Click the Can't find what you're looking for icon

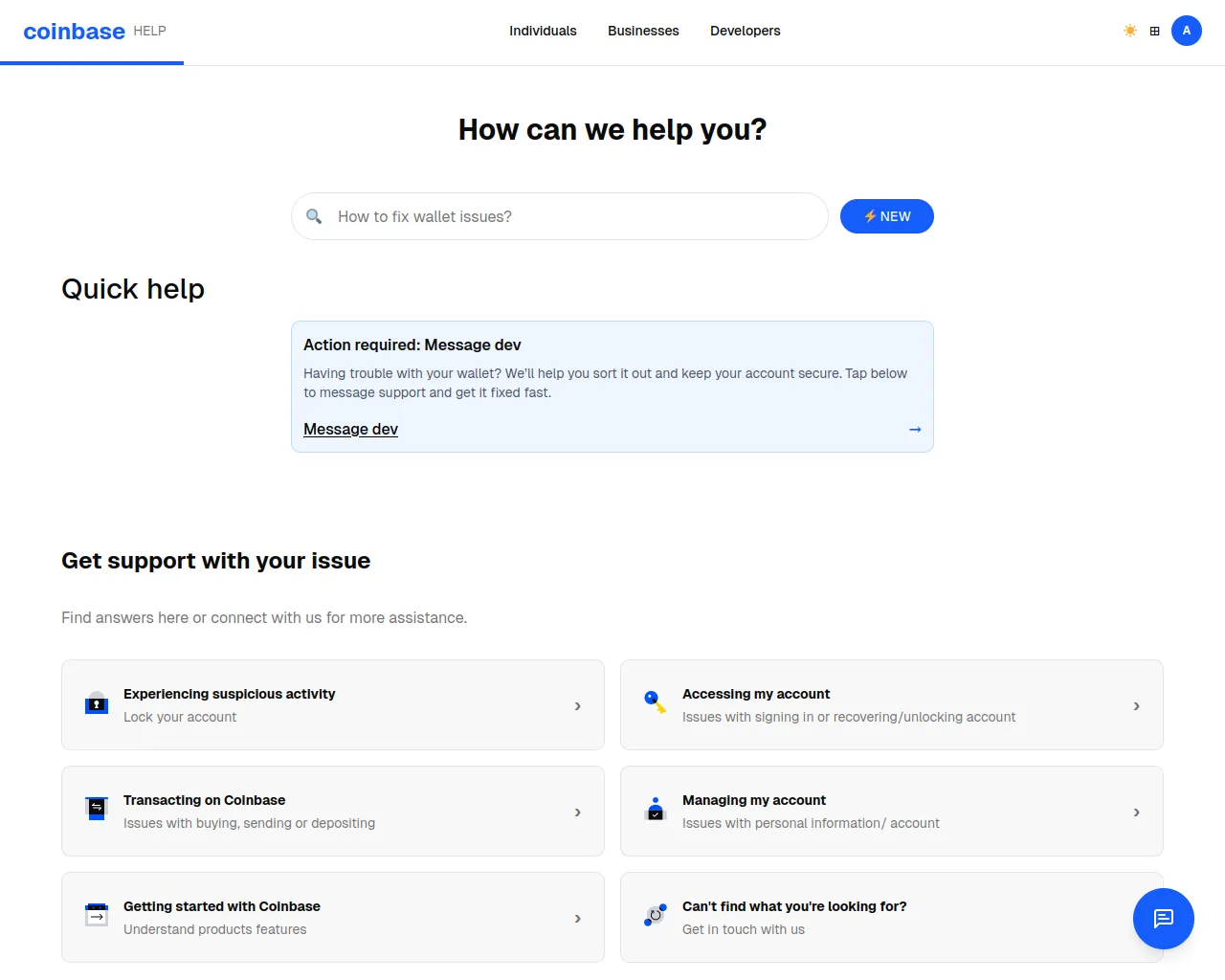pyautogui.click(x=656, y=916)
